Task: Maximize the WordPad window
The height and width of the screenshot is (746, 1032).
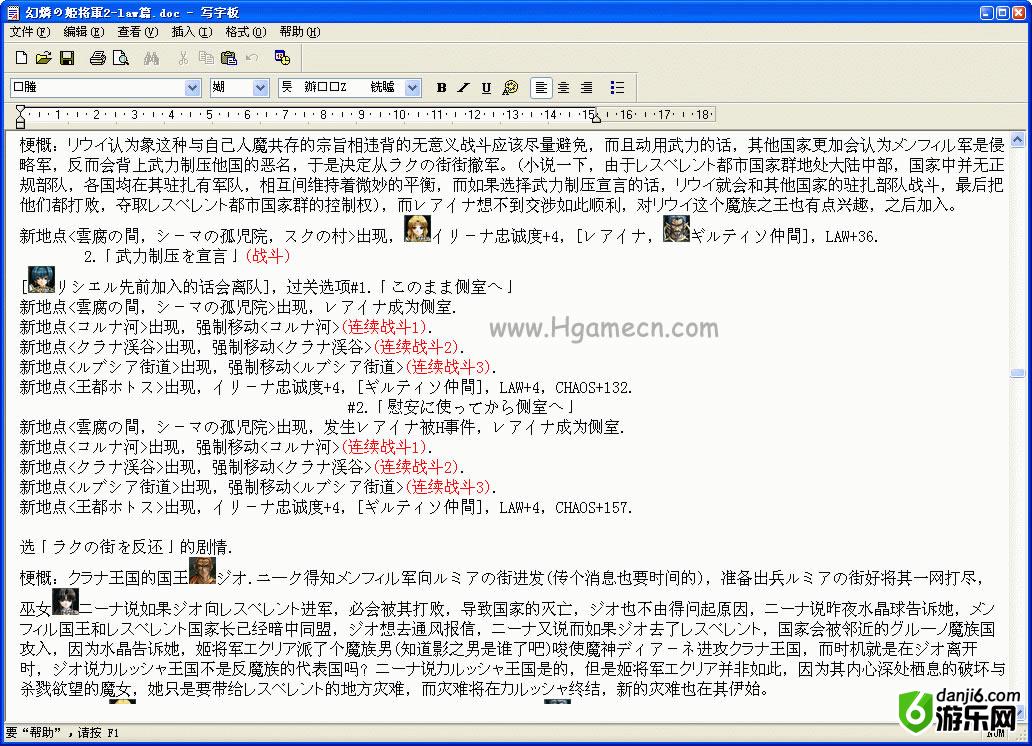Action: tap(1002, 12)
